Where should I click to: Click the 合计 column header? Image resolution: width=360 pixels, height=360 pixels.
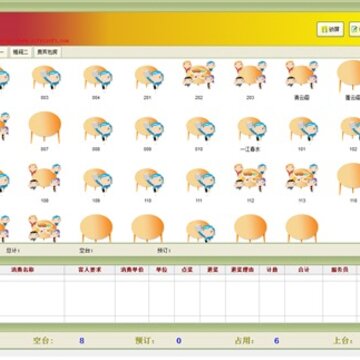click(303, 270)
